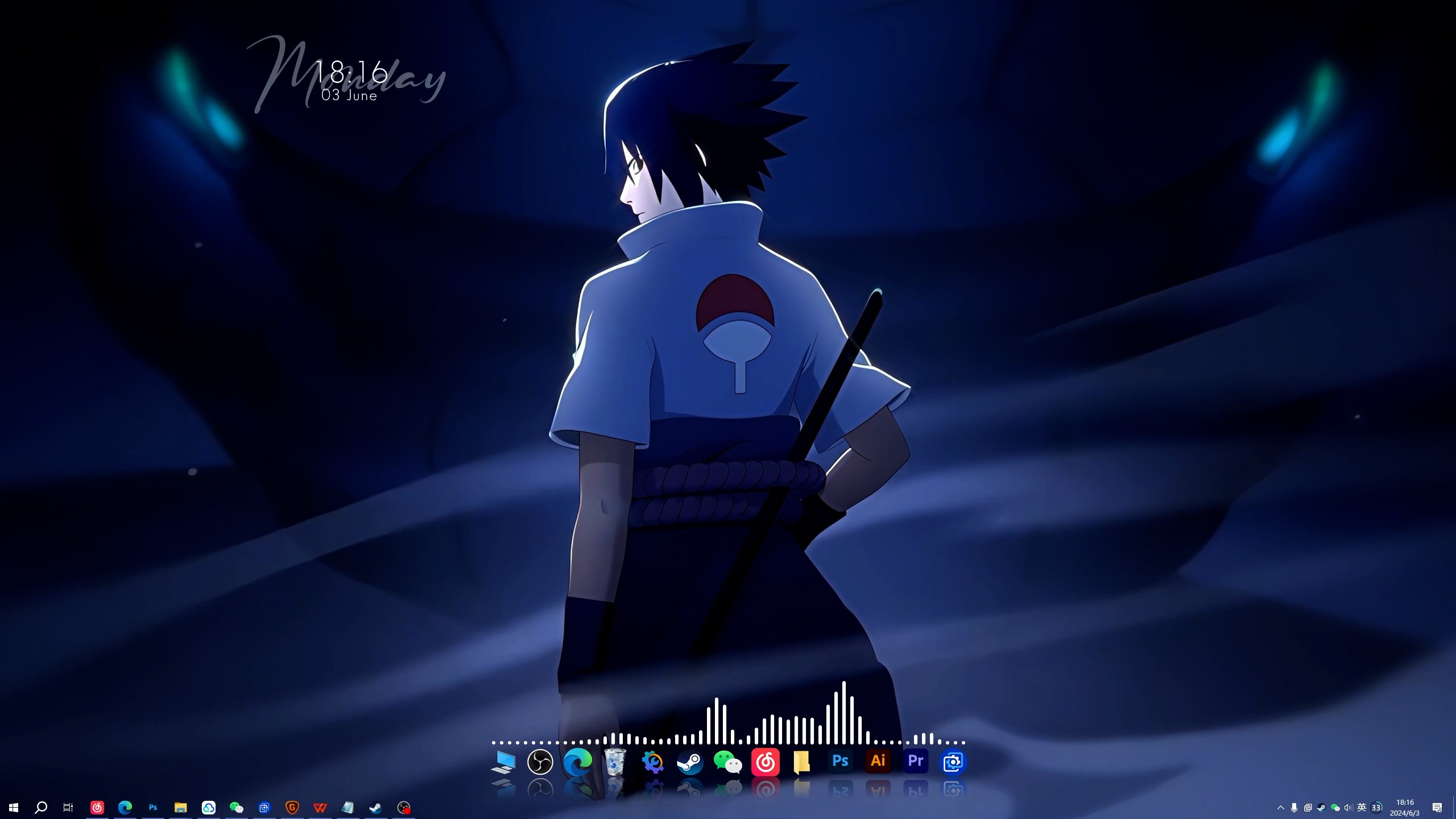The width and height of the screenshot is (1456, 819).
Task: Launch Adobe Illustrator from the dock
Action: pos(878,761)
